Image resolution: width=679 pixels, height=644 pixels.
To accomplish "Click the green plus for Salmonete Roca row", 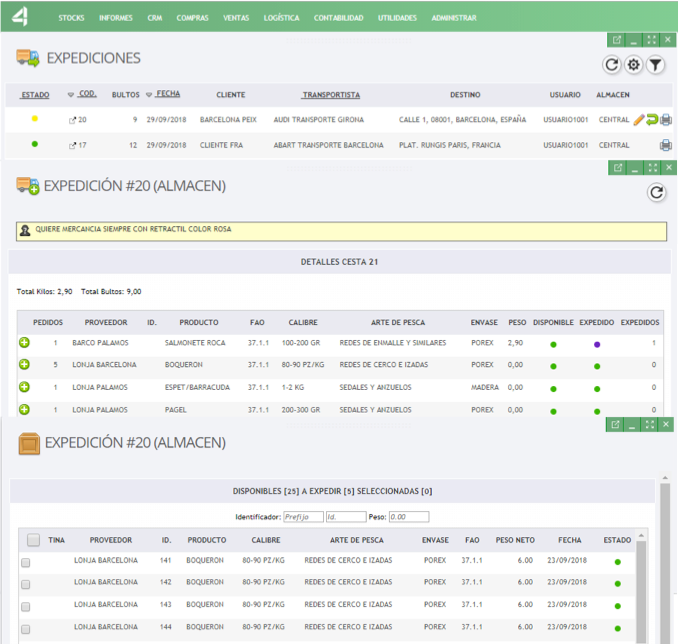I will click(24, 343).
